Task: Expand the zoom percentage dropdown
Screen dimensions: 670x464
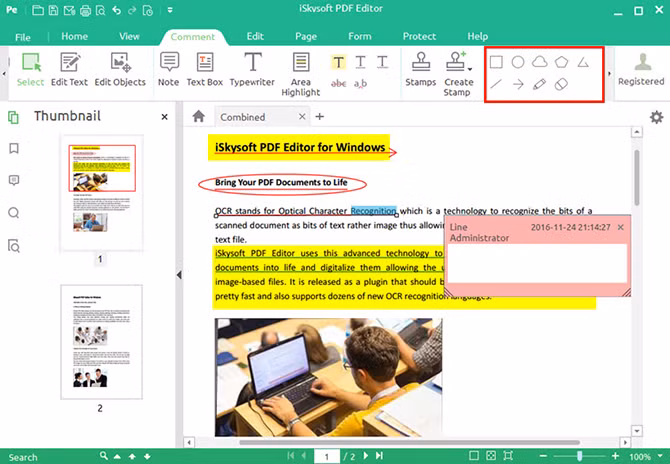Action: click(659, 457)
